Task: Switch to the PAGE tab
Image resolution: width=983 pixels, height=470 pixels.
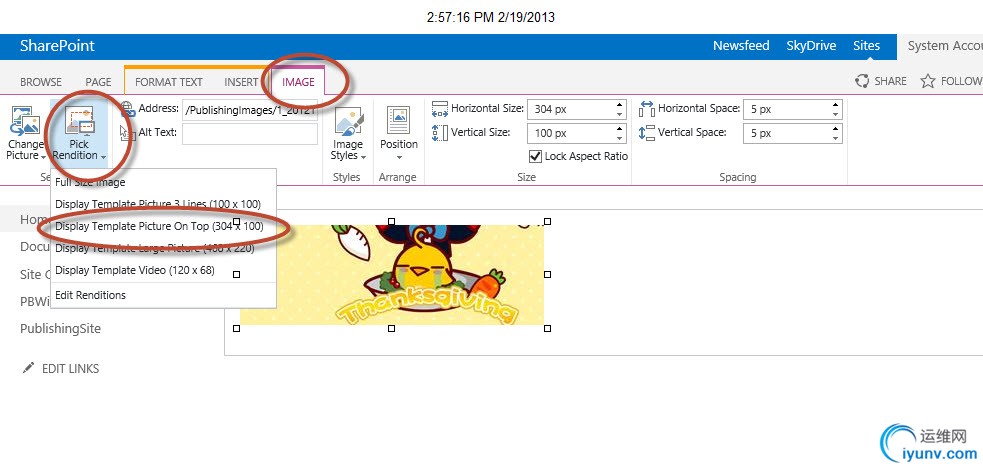Action: click(98, 82)
